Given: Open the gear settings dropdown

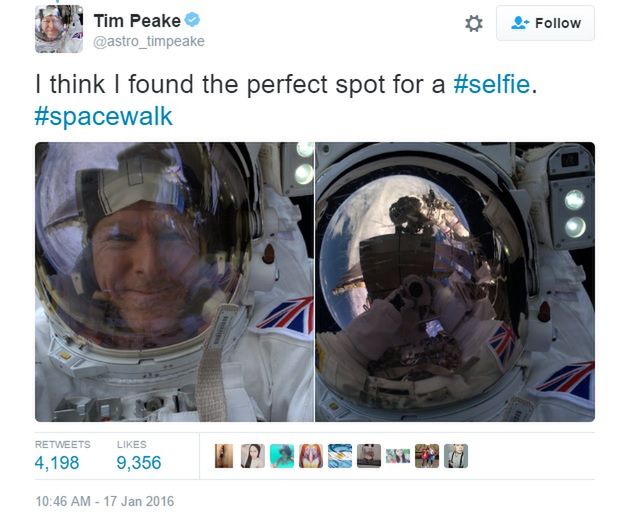Looking at the screenshot, I should [474, 23].
